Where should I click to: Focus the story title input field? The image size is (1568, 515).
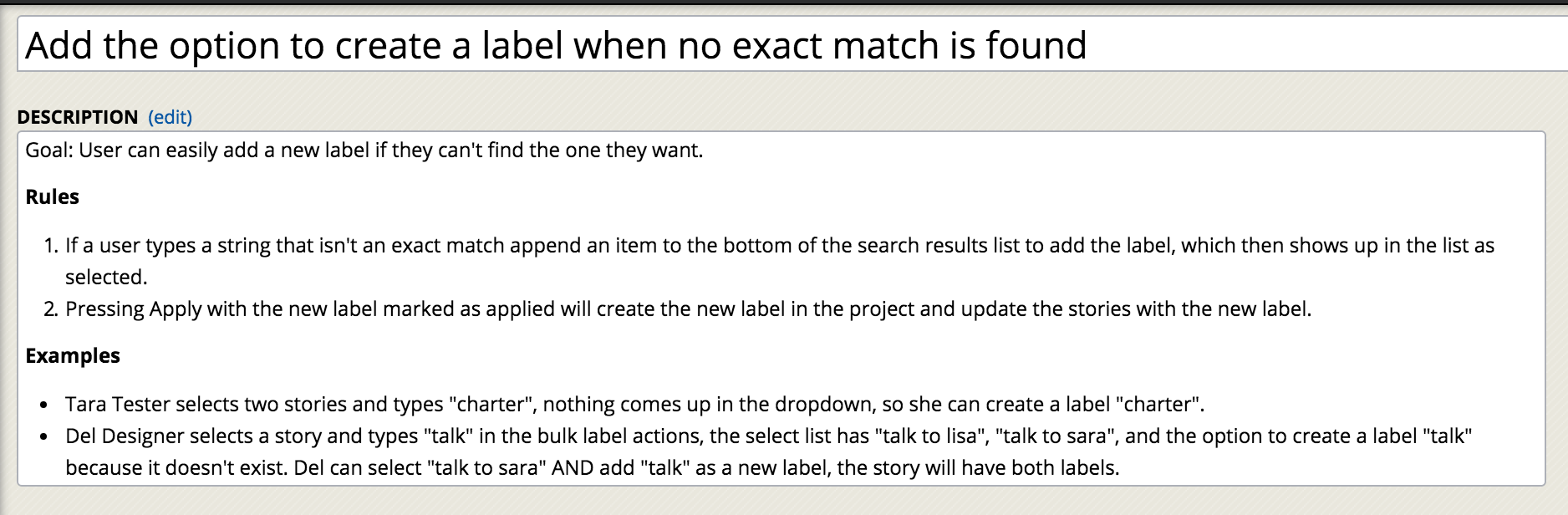pyautogui.click(x=792, y=44)
